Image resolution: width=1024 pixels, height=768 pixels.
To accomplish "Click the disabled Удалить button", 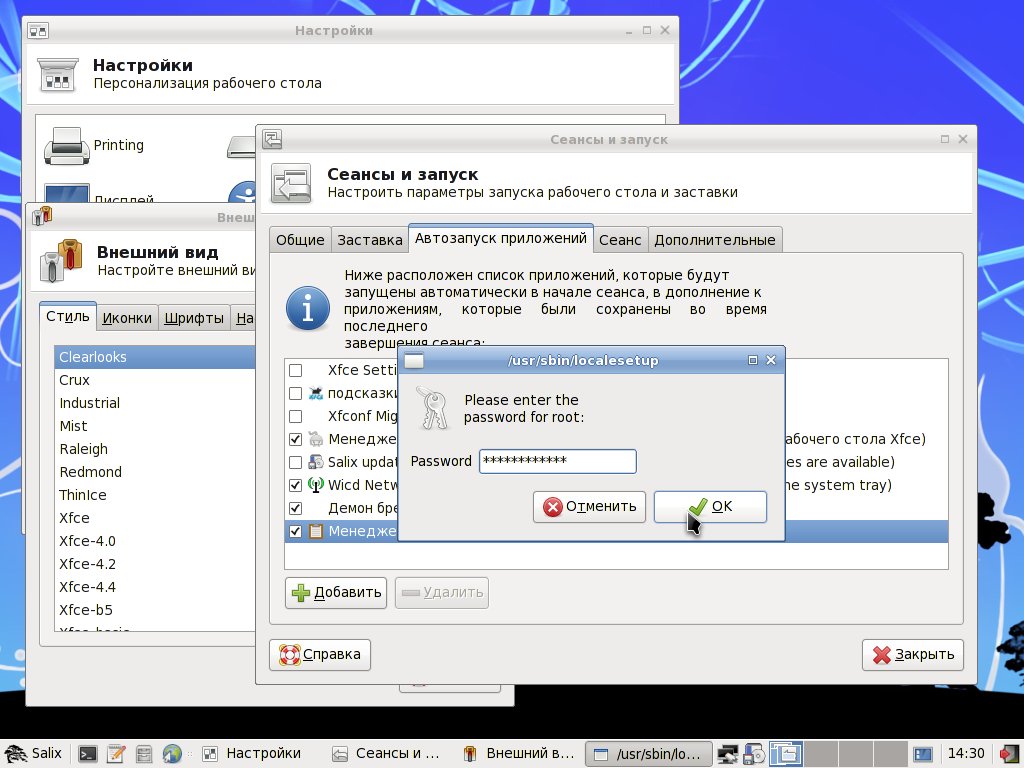I will (x=441, y=593).
